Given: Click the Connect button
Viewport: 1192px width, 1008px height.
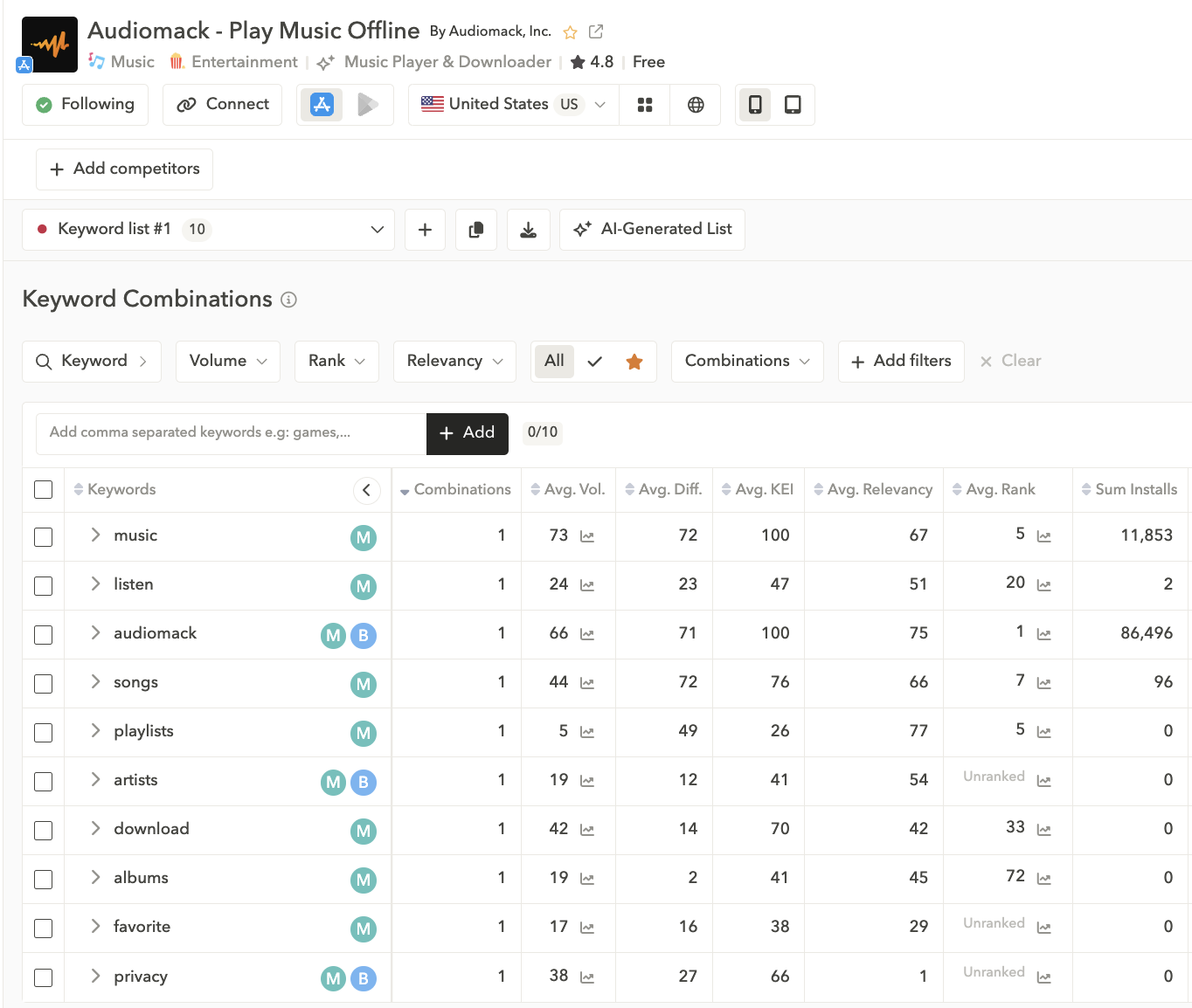Looking at the screenshot, I should click(x=222, y=105).
